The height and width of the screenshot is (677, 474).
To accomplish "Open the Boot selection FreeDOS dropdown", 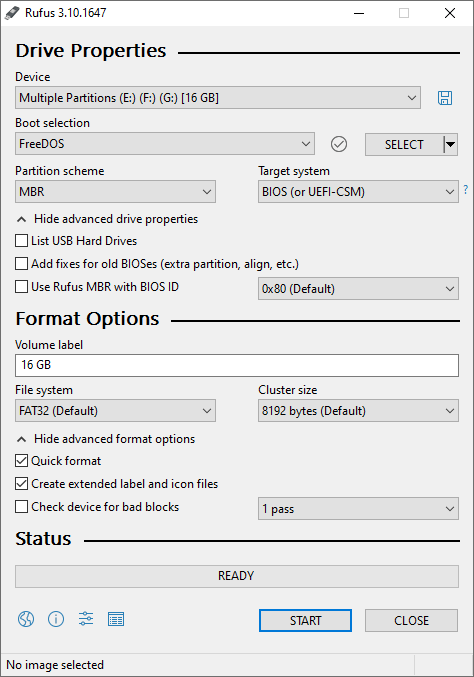I will pyautogui.click(x=165, y=144).
